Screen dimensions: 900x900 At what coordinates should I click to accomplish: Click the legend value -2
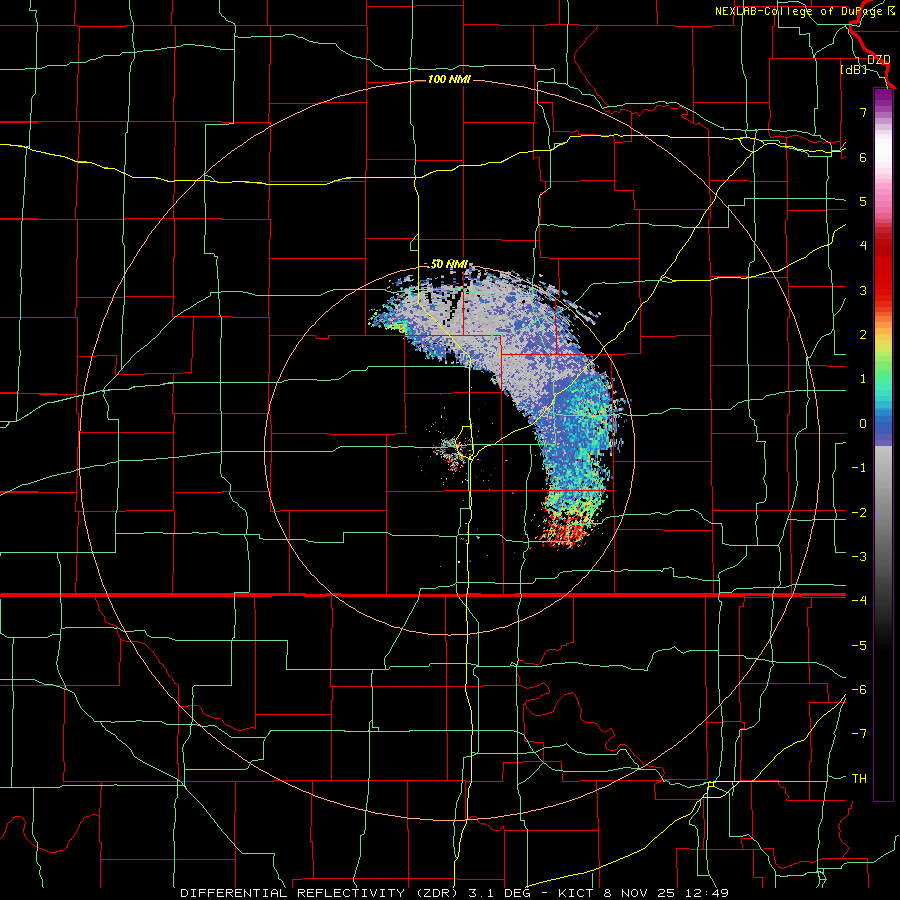(x=859, y=512)
